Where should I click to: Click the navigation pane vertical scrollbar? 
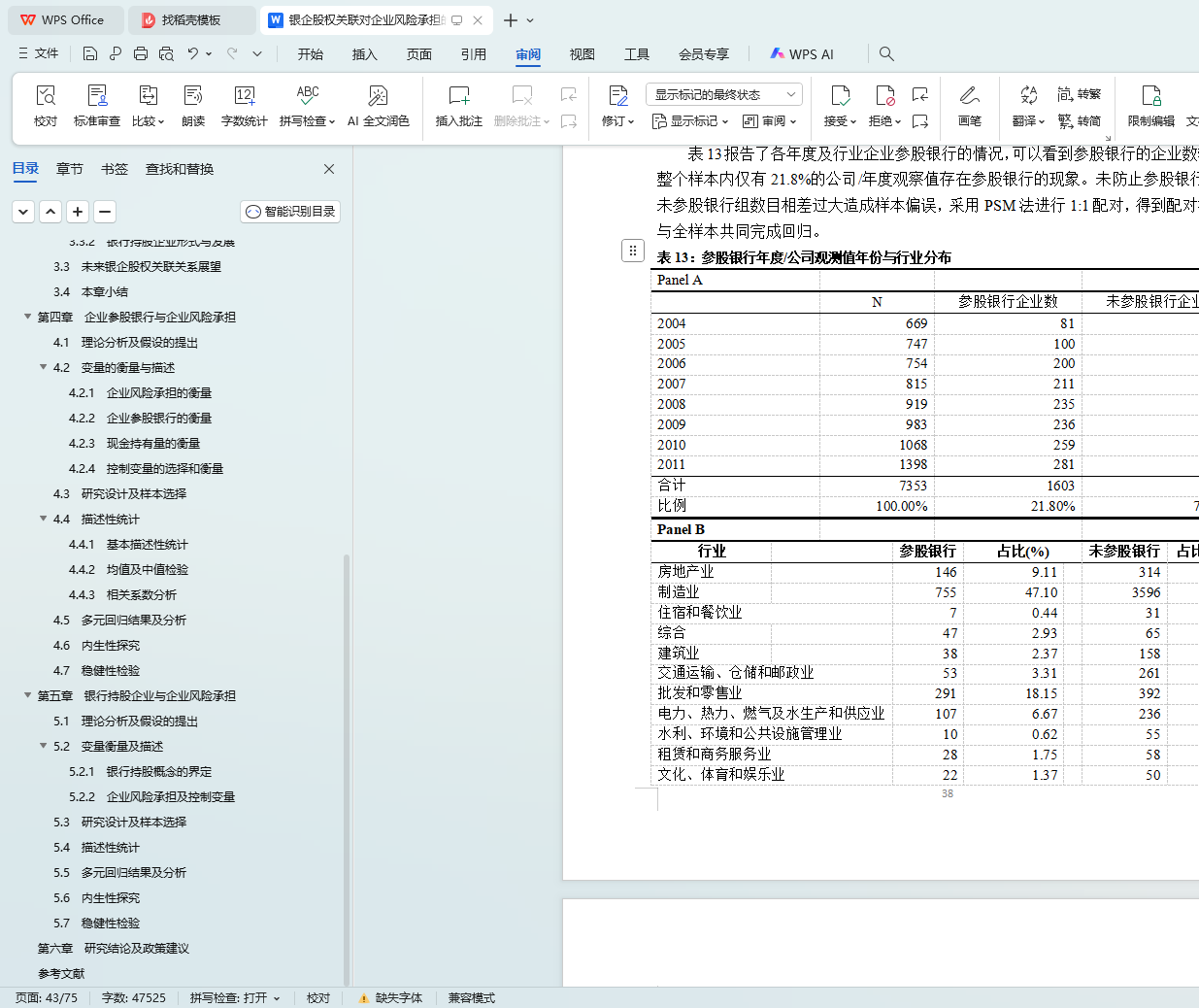pos(347,768)
